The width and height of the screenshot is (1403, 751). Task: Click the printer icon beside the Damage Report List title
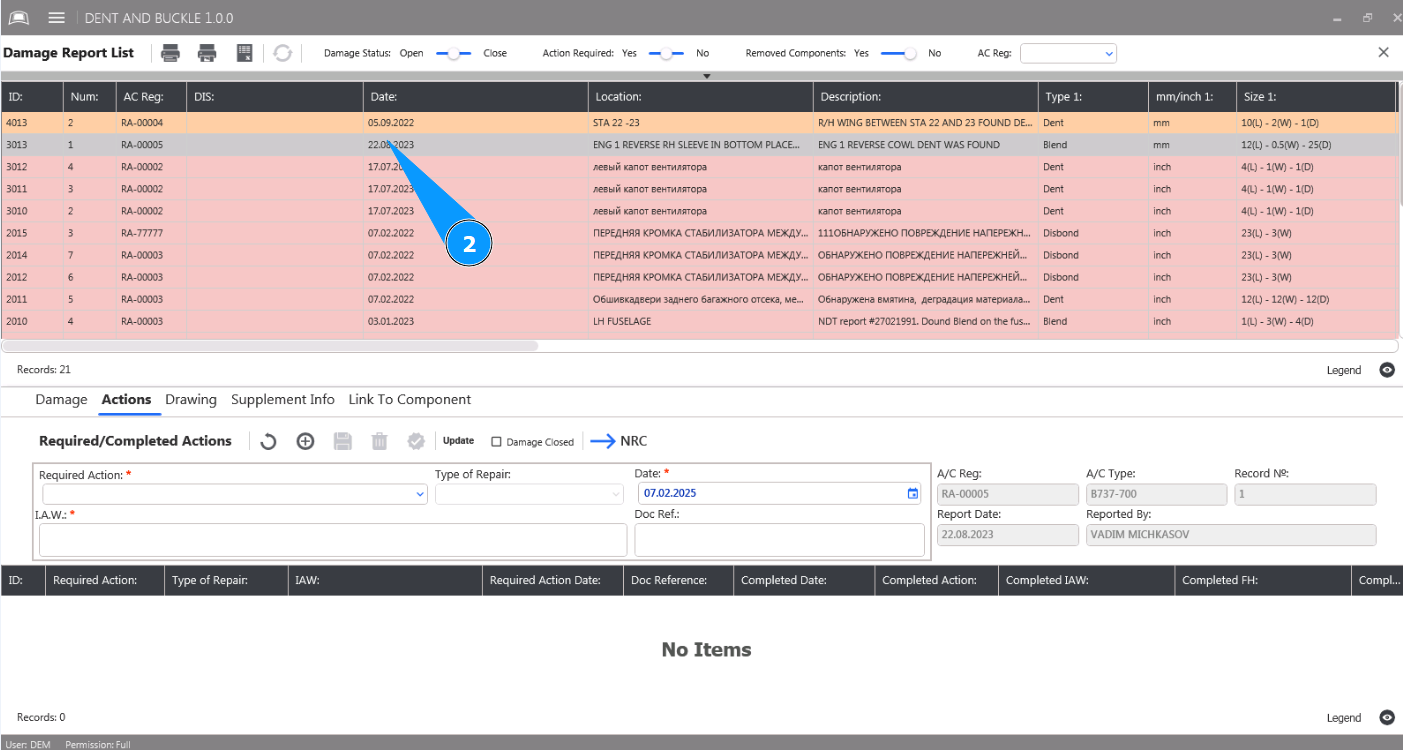click(171, 53)
